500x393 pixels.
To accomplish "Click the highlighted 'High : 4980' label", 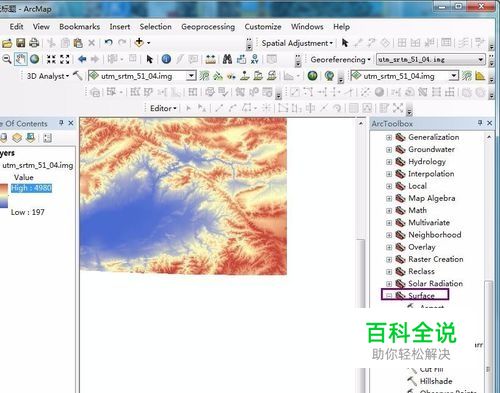I will [x=31, y=188].
